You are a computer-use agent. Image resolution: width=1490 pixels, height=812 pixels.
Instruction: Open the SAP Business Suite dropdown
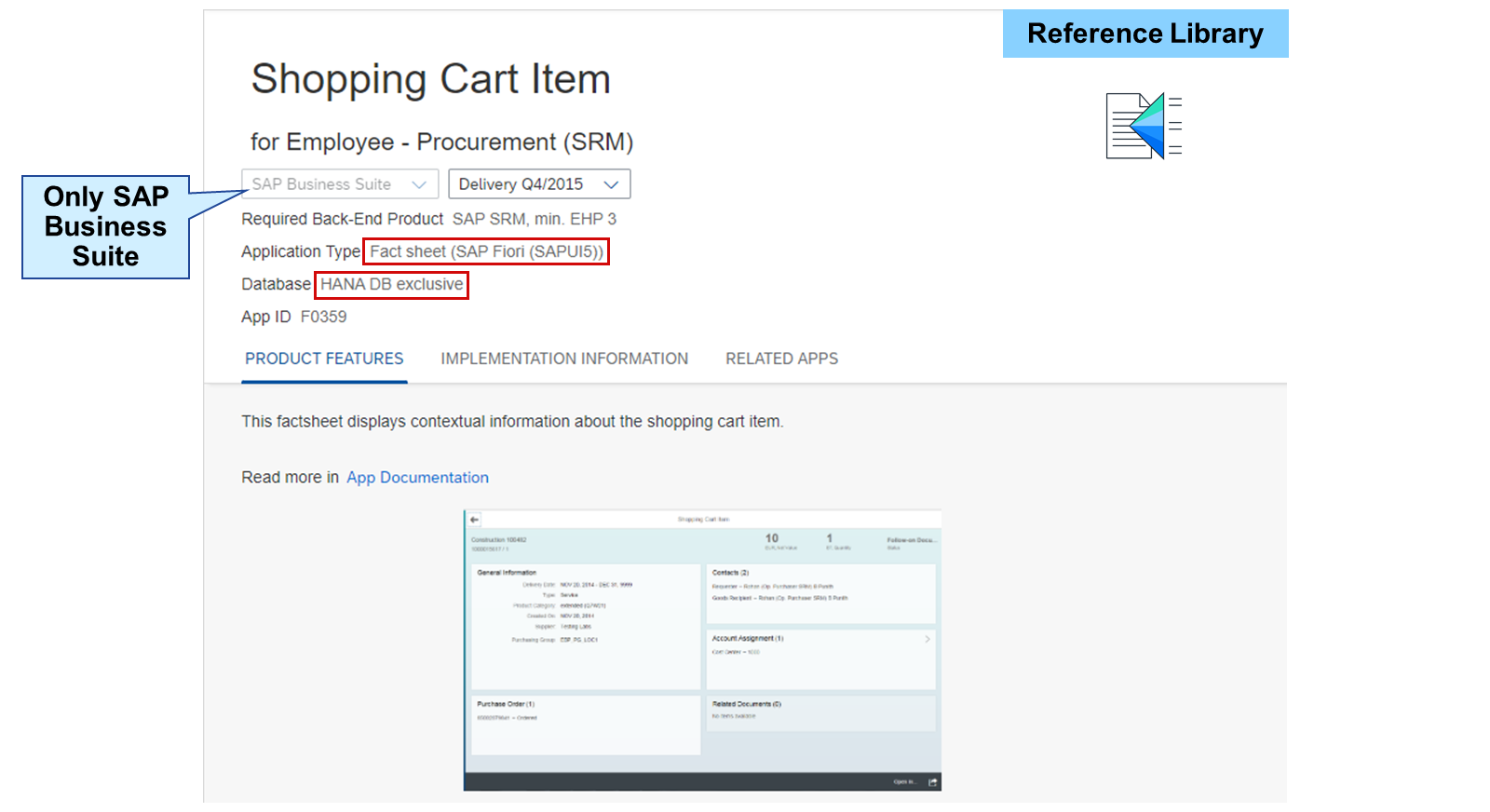click(340, 184)
